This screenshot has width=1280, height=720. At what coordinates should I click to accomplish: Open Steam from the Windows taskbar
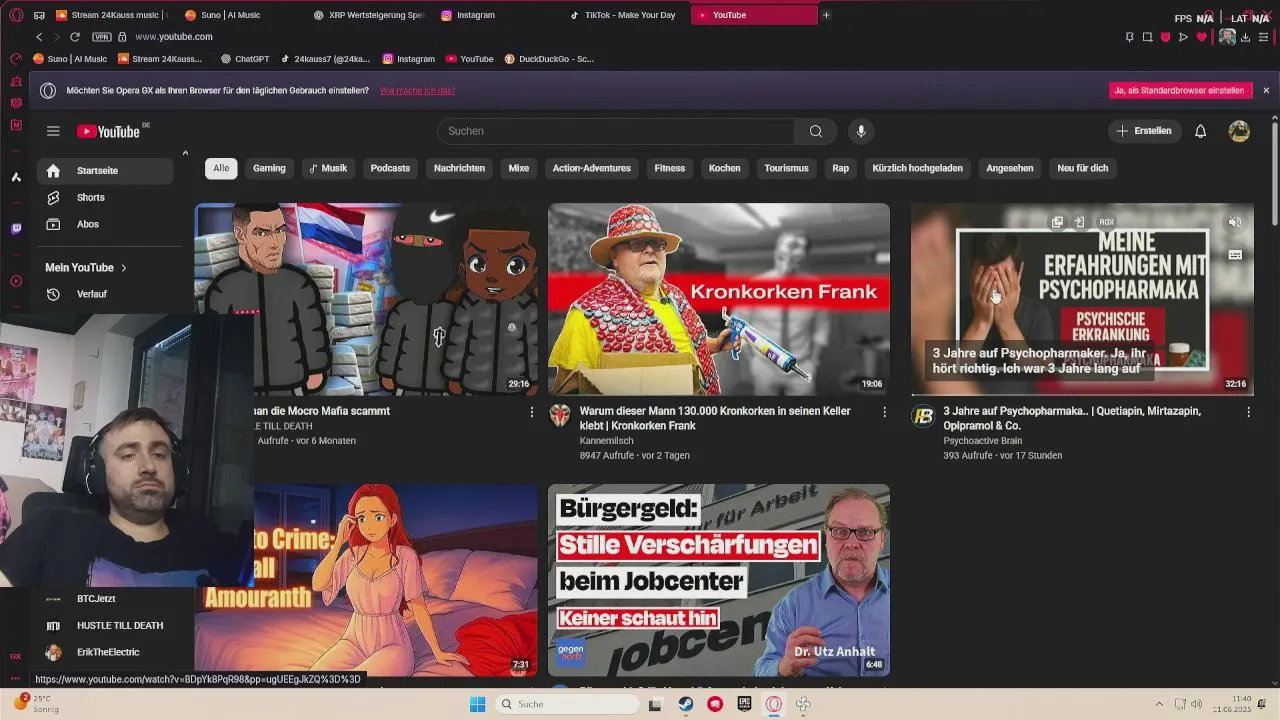[x=685, y=704]
